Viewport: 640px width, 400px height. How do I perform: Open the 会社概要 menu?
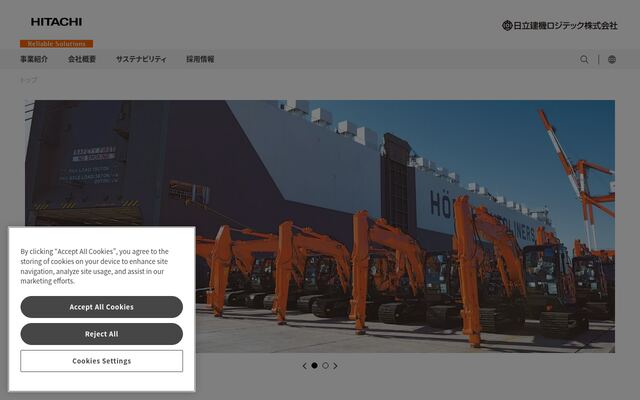pos(82,59)
